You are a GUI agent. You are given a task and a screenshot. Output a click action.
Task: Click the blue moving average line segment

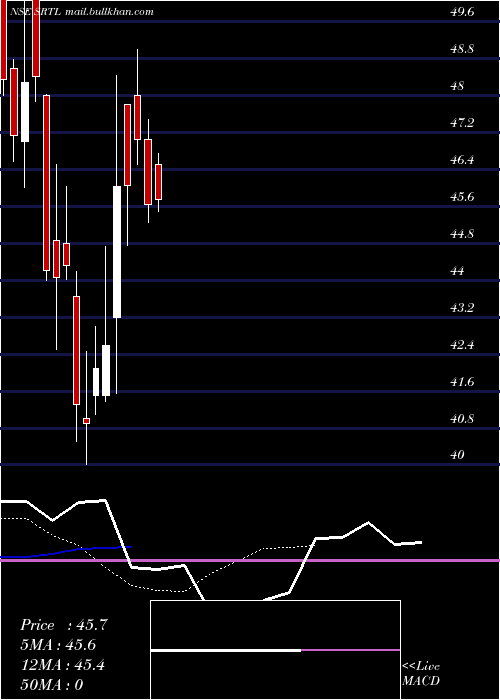point(66,552)
